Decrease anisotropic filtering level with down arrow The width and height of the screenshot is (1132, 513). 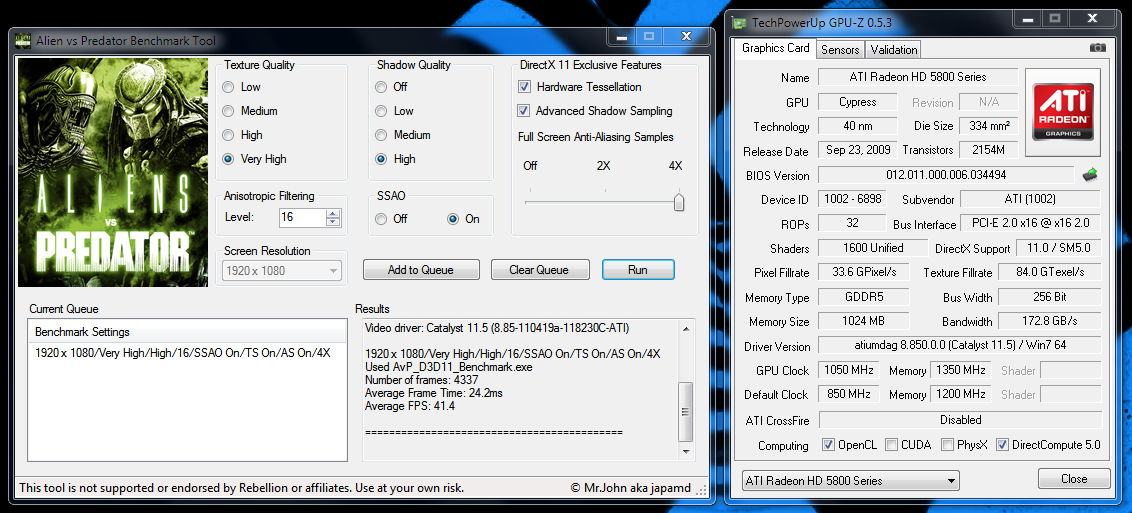click(332, 222)
